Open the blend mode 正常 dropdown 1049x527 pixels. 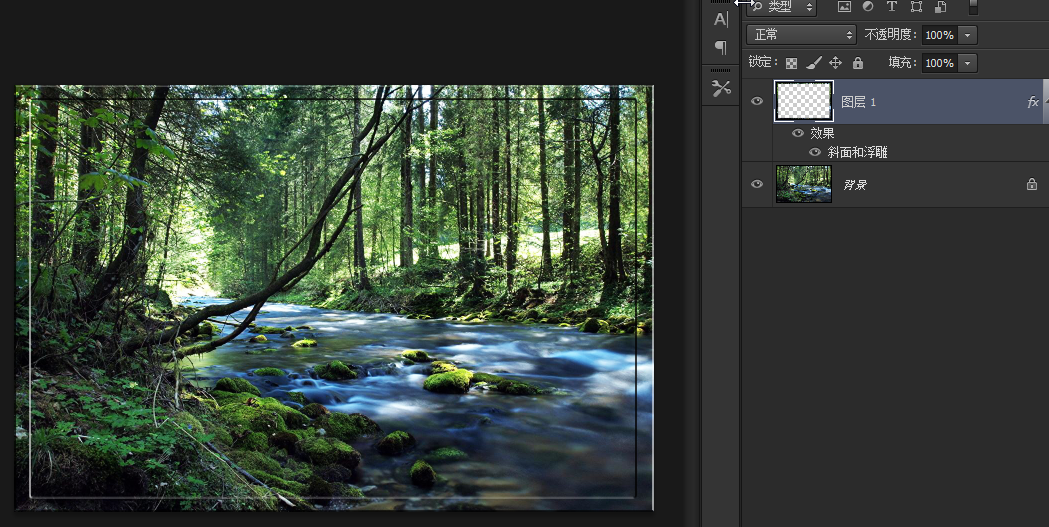click(801, 35)
